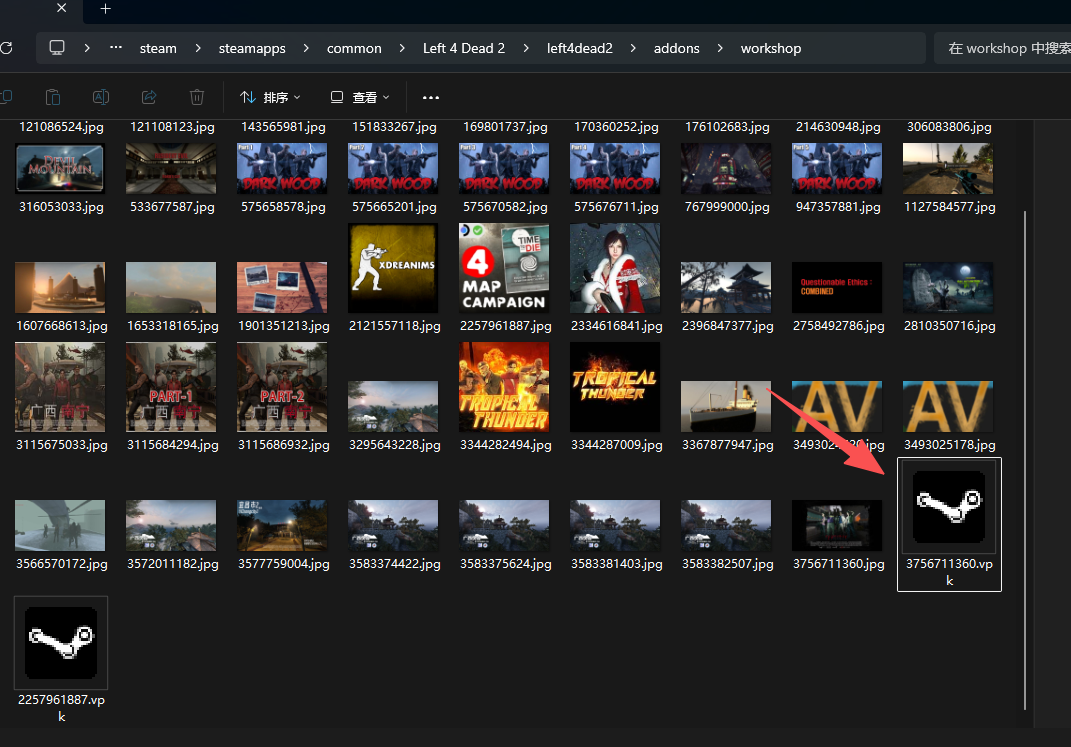
Task: Select thumbnail 533677587.jpg
Action: point(171,168)
